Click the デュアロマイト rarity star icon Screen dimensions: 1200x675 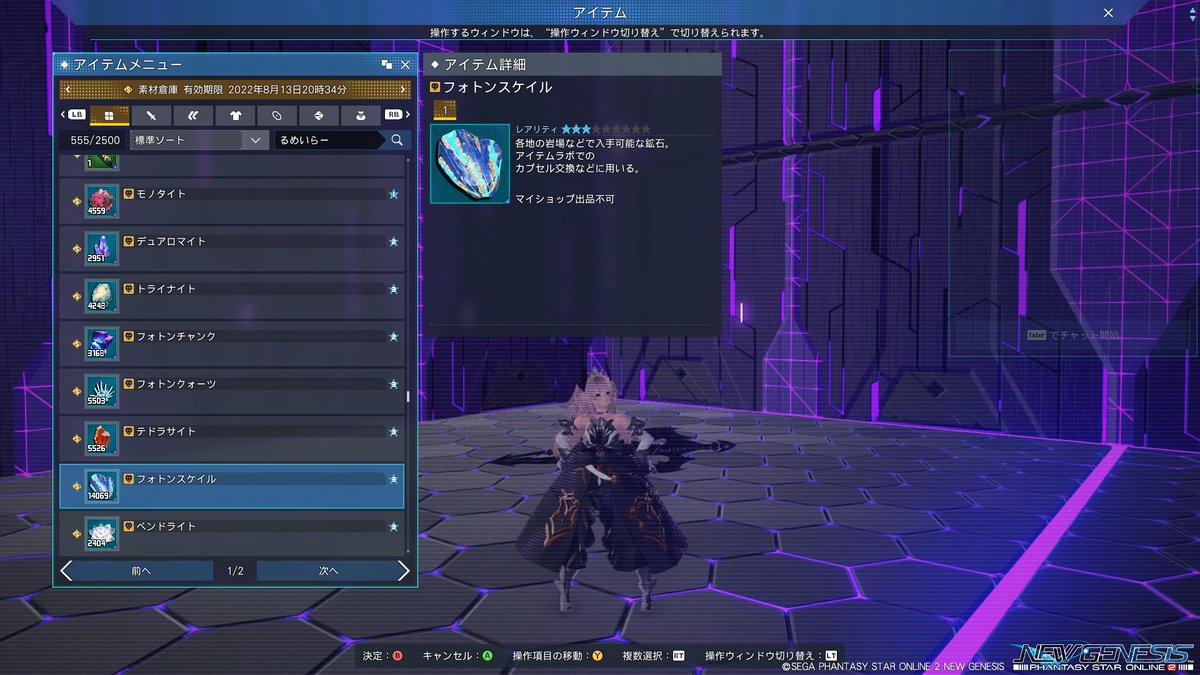[x=394, y=241]
